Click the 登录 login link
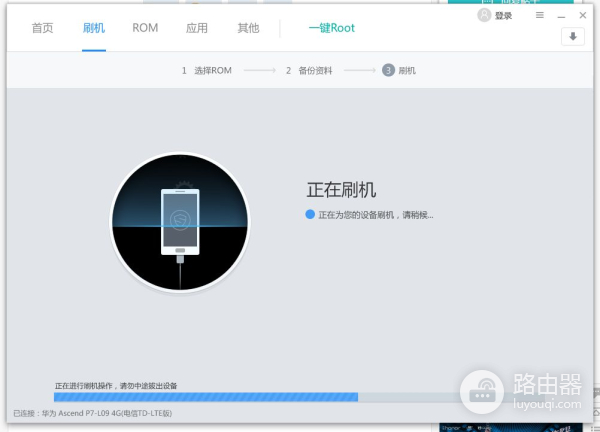 tap(503, 16)
